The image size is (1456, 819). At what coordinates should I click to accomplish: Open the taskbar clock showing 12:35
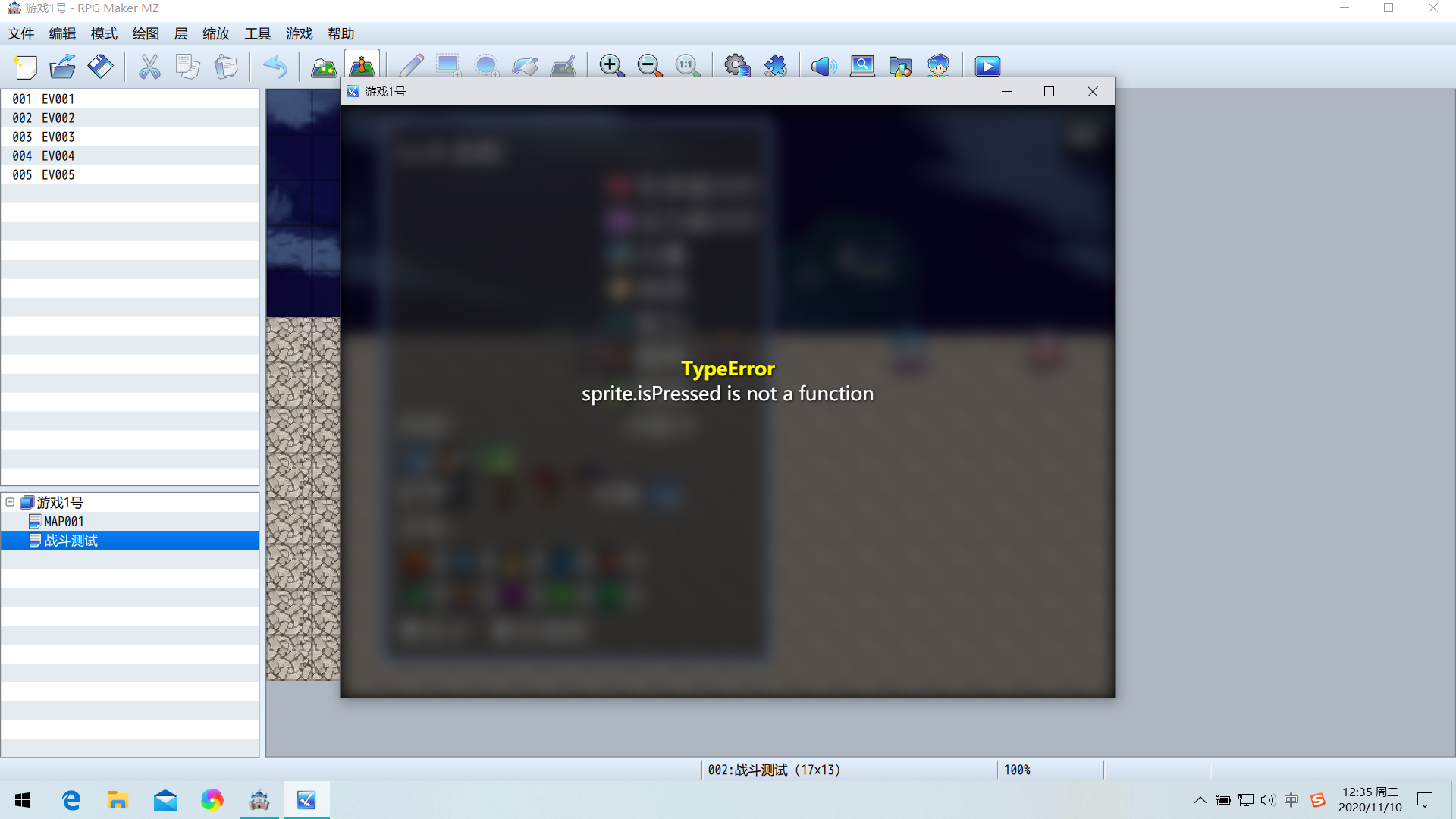[x=1370, y=800]
